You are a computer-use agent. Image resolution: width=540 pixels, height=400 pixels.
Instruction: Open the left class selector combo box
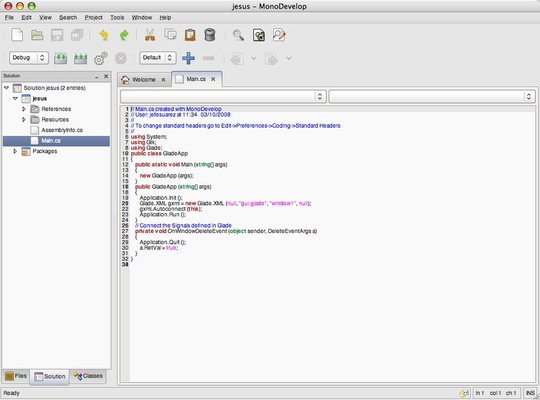click(223, 96)
